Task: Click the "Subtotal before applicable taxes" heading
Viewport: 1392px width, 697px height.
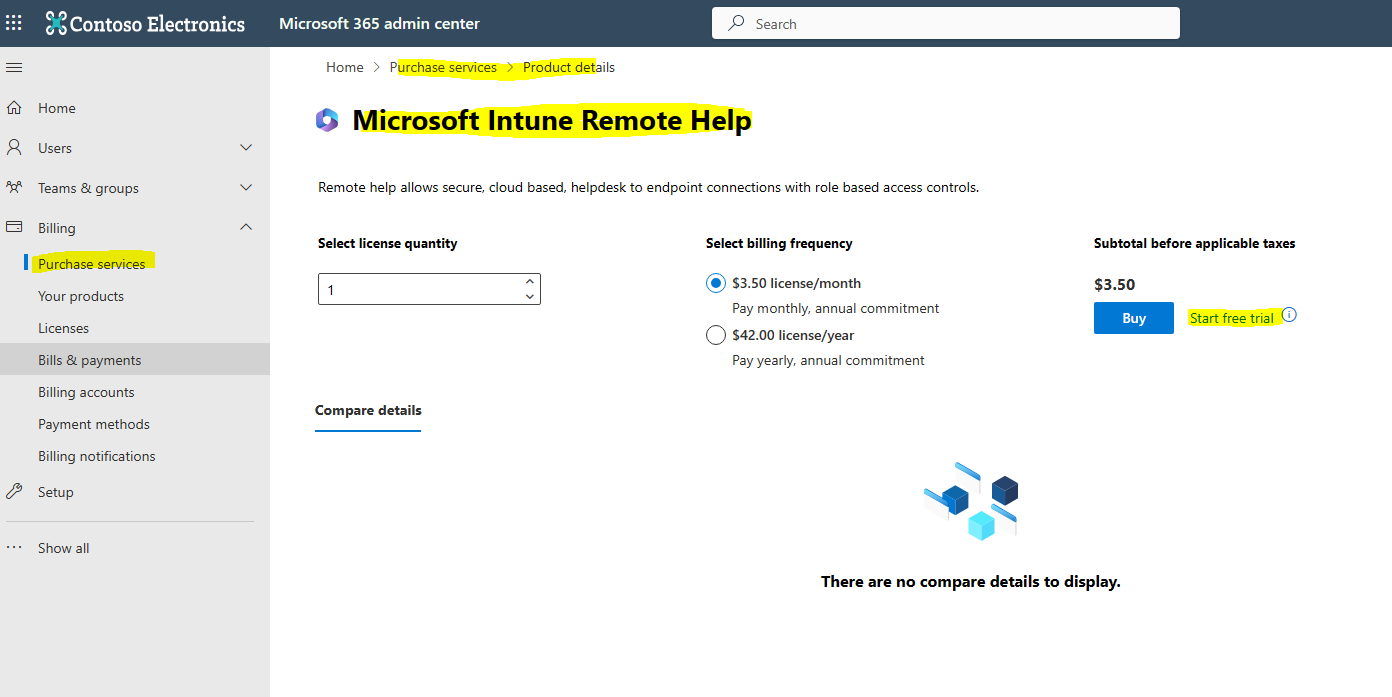Action: click(1195, 243)
